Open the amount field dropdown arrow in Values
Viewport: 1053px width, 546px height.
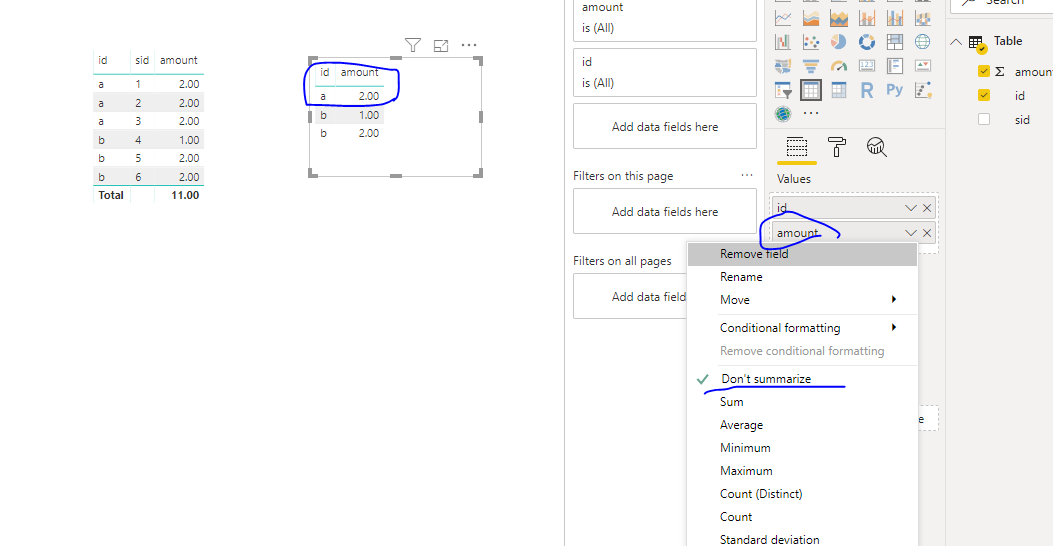click(910, 233)
